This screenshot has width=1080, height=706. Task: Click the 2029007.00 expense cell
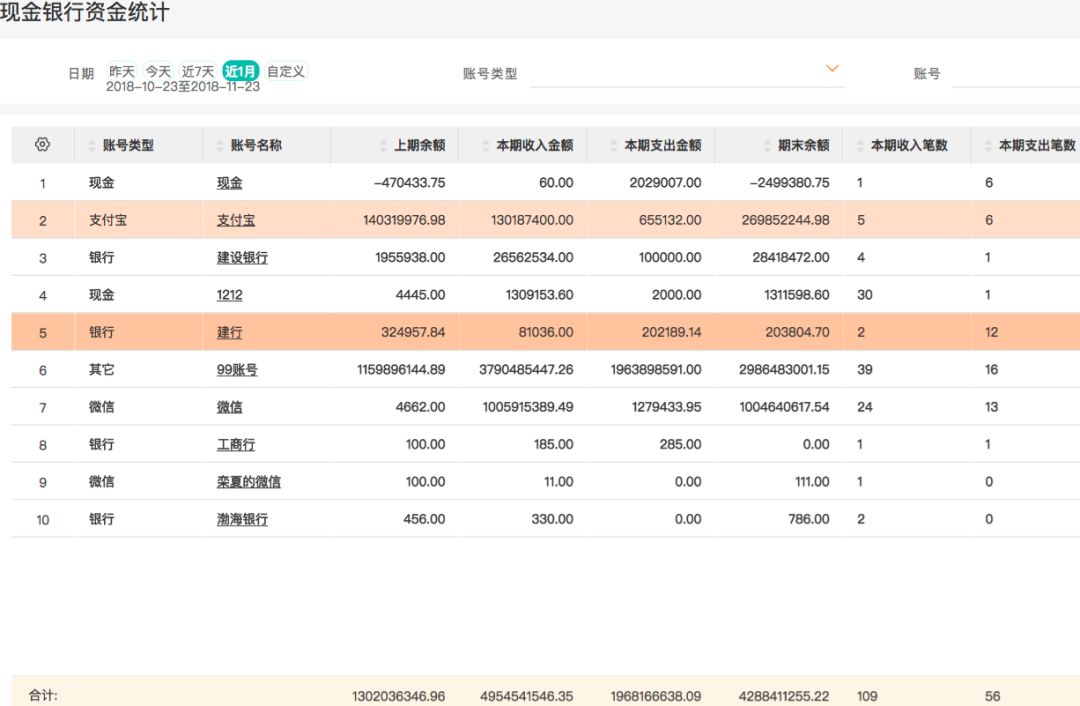tap(665, 183)
